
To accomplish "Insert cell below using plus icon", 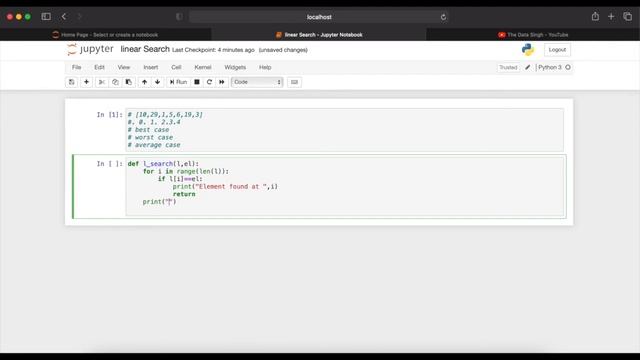I will pos(86,82).
